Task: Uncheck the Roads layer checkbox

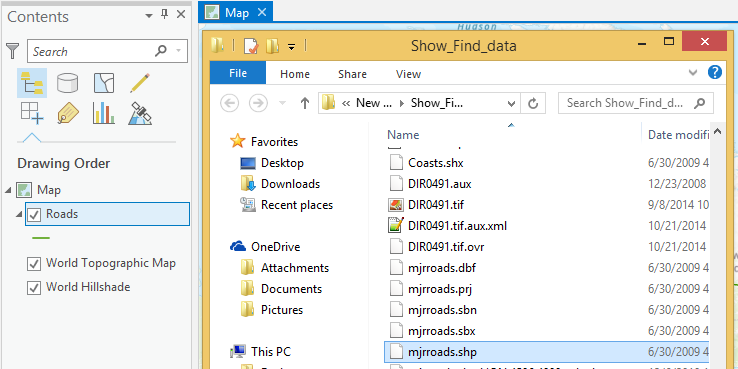Action: coord(34,215)
